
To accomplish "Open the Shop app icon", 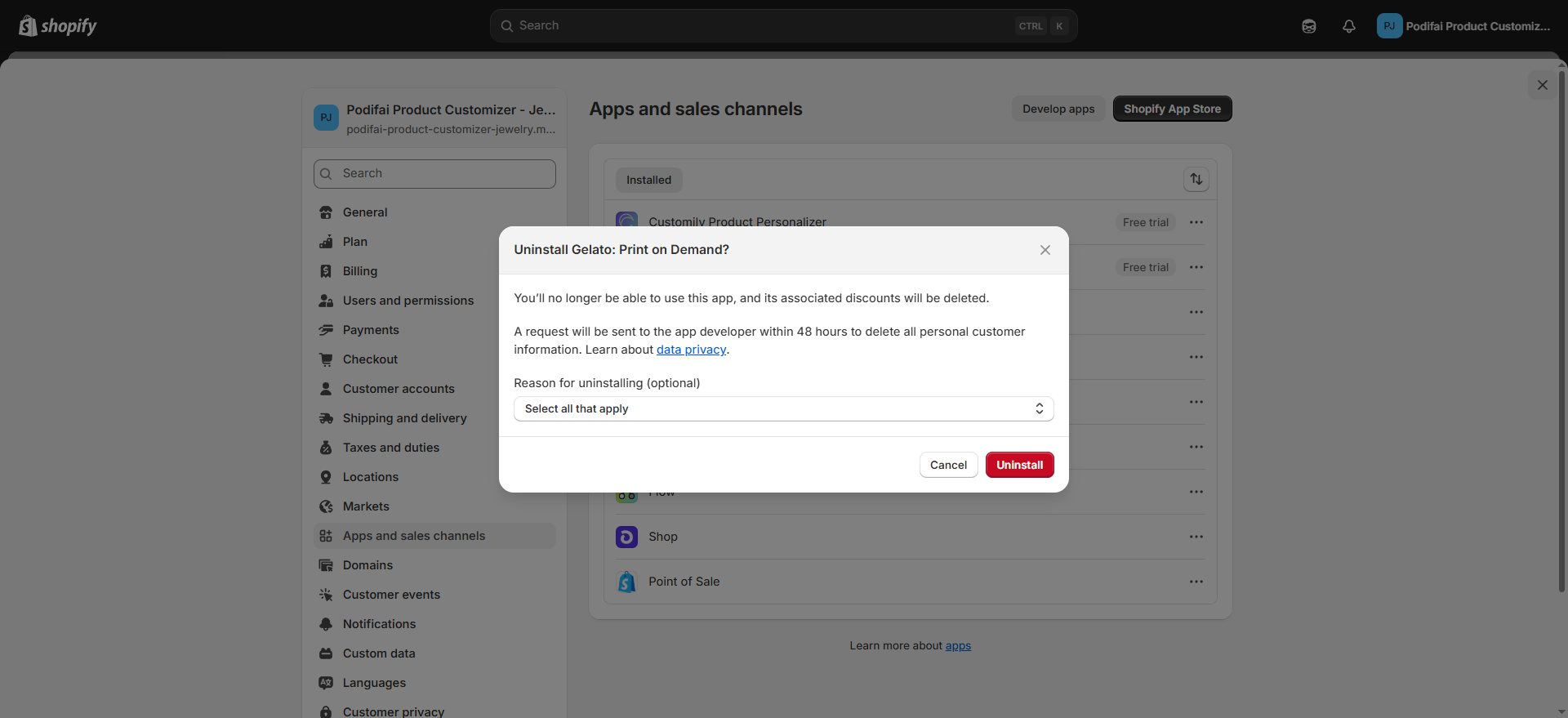I will (626, 537).
